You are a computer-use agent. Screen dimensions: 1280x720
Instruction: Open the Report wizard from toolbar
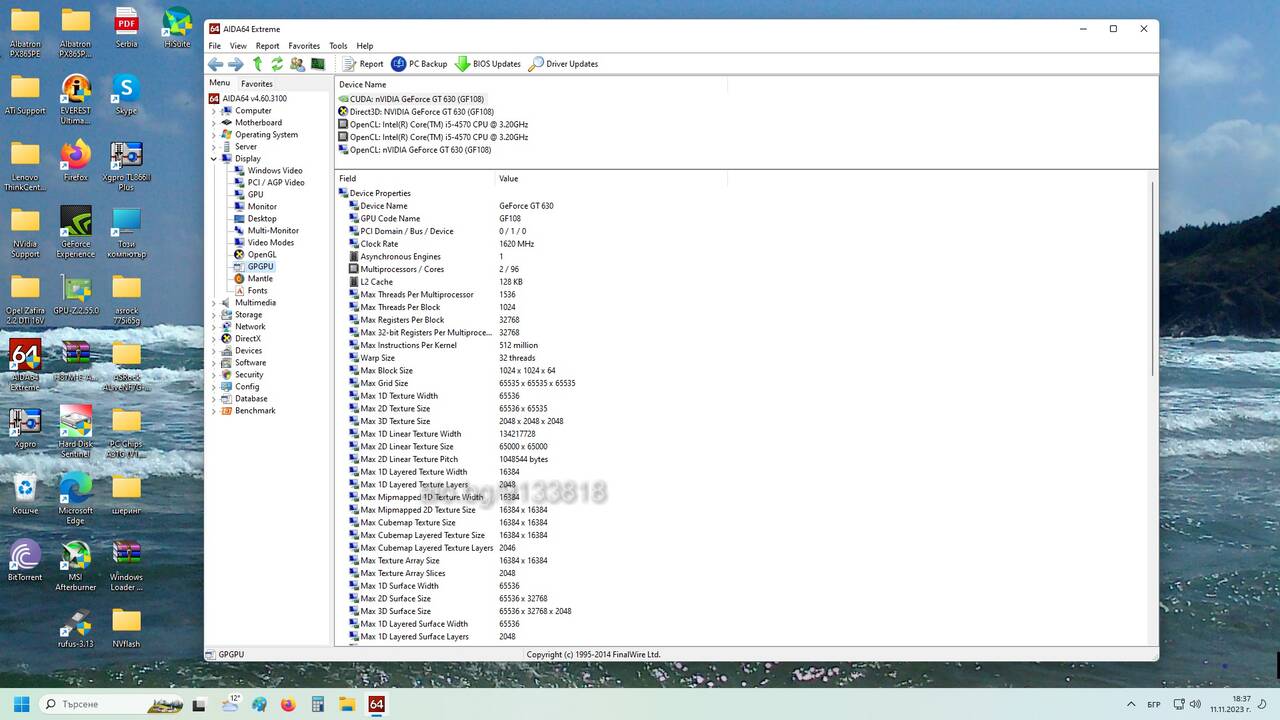click(x=363, y=64)
